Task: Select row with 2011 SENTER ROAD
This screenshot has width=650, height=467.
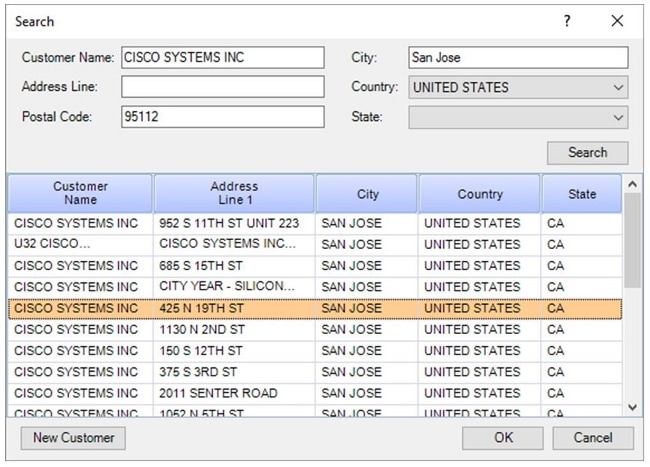Action: click(315, 393)
